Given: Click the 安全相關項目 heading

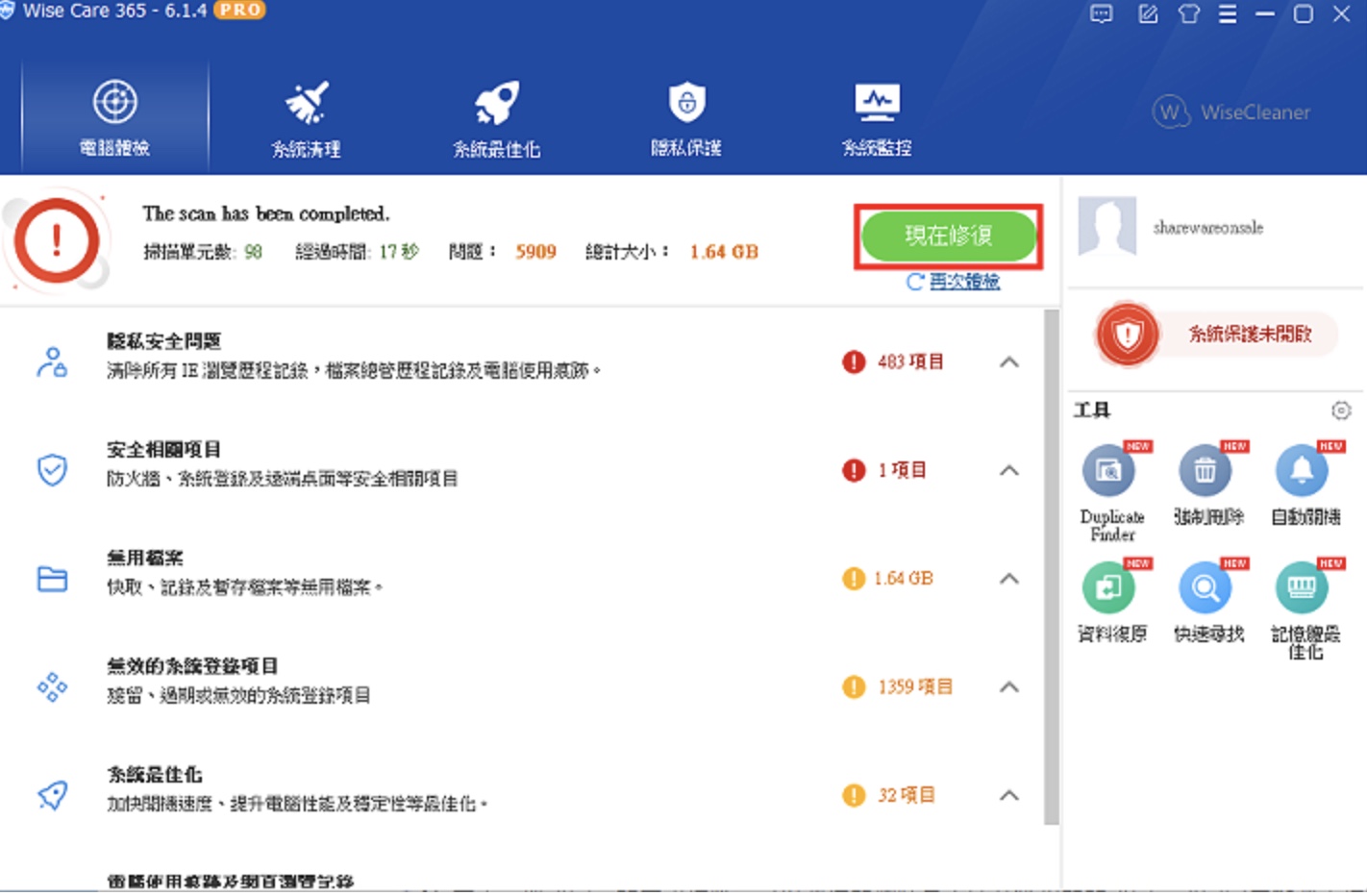Looking at the screenshot, I should 164,450.
